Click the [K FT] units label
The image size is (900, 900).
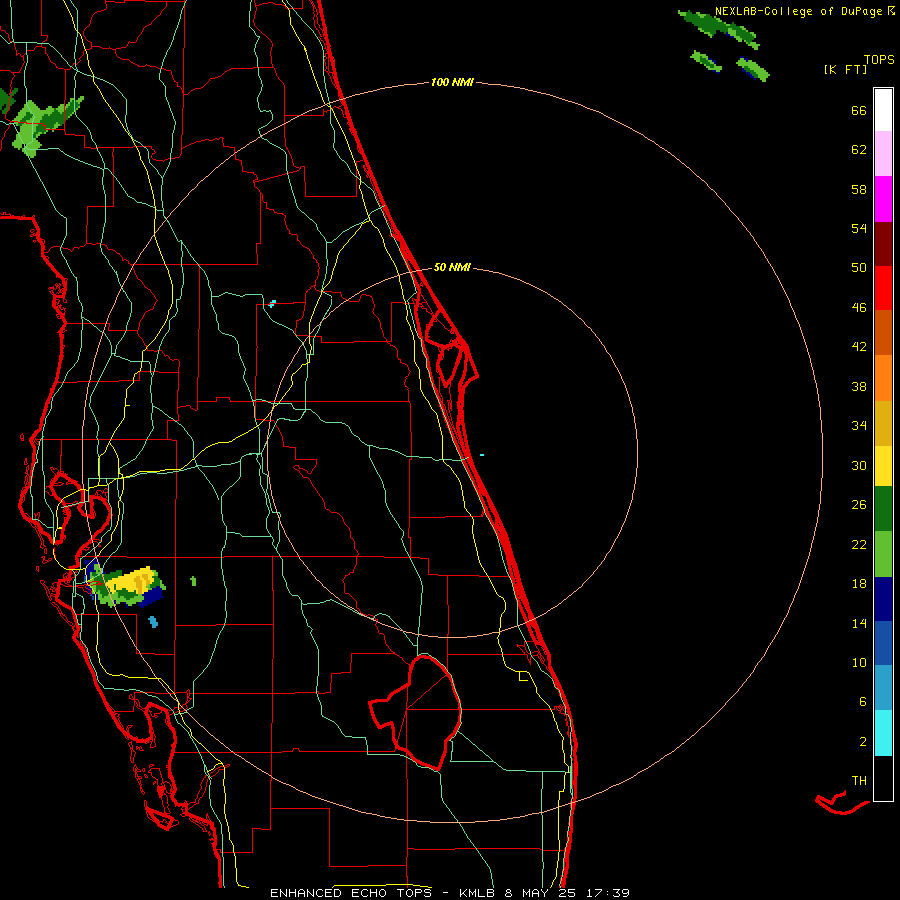click(x=845, y=70)
